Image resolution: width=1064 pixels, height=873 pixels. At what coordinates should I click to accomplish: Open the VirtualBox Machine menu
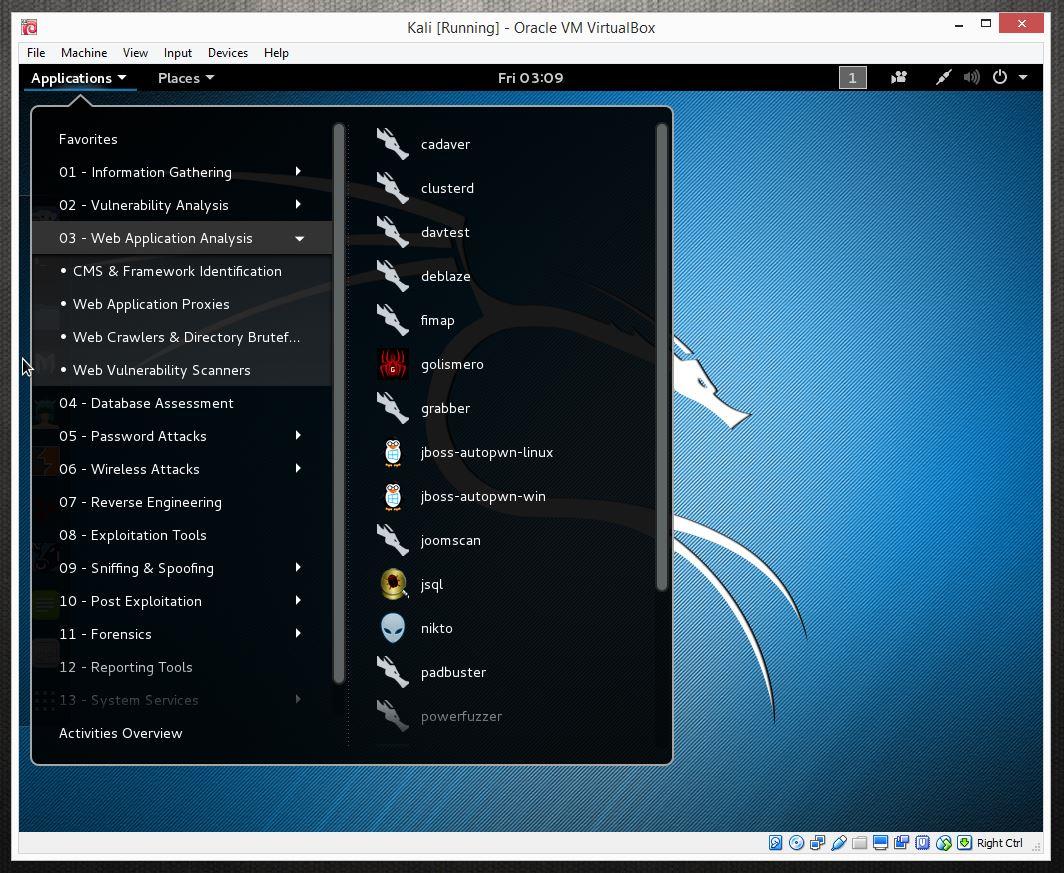tap(84, 53)
